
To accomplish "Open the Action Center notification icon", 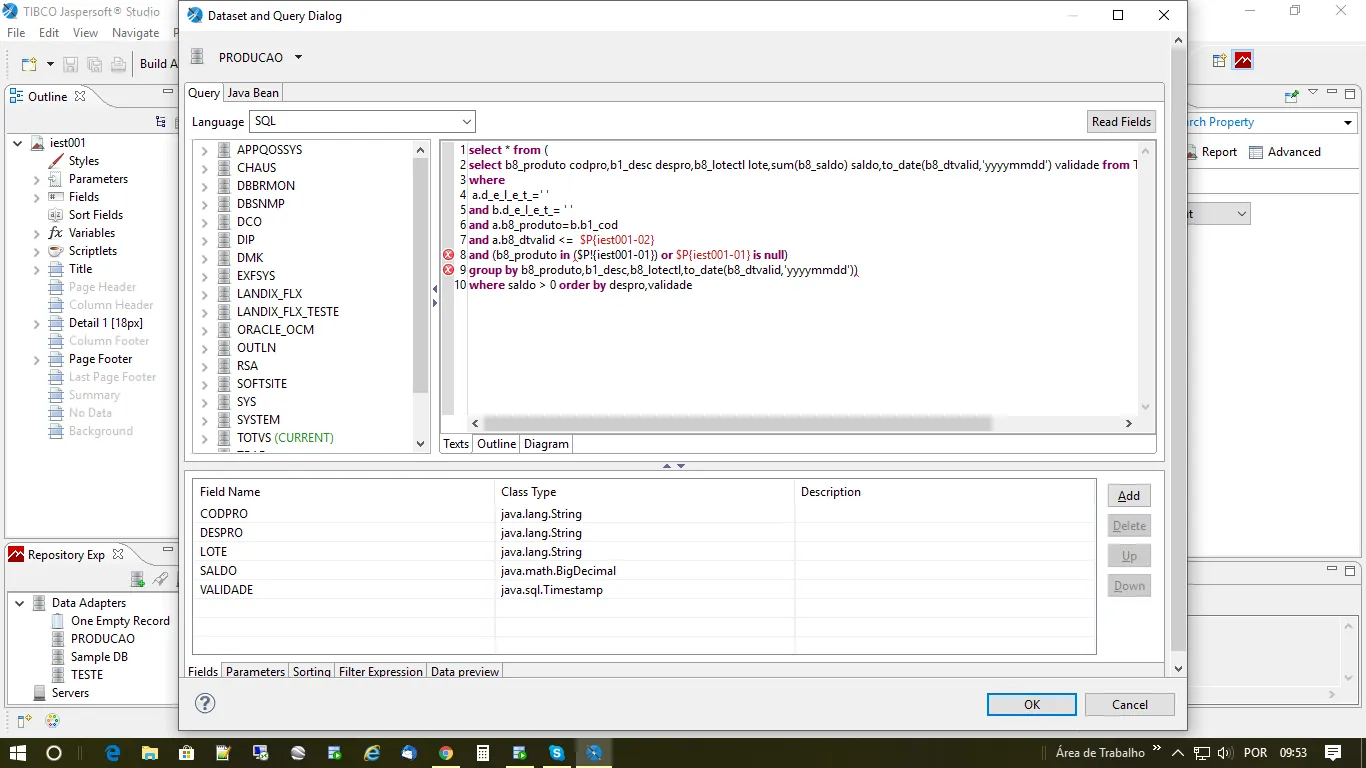I will (1332, 752).
